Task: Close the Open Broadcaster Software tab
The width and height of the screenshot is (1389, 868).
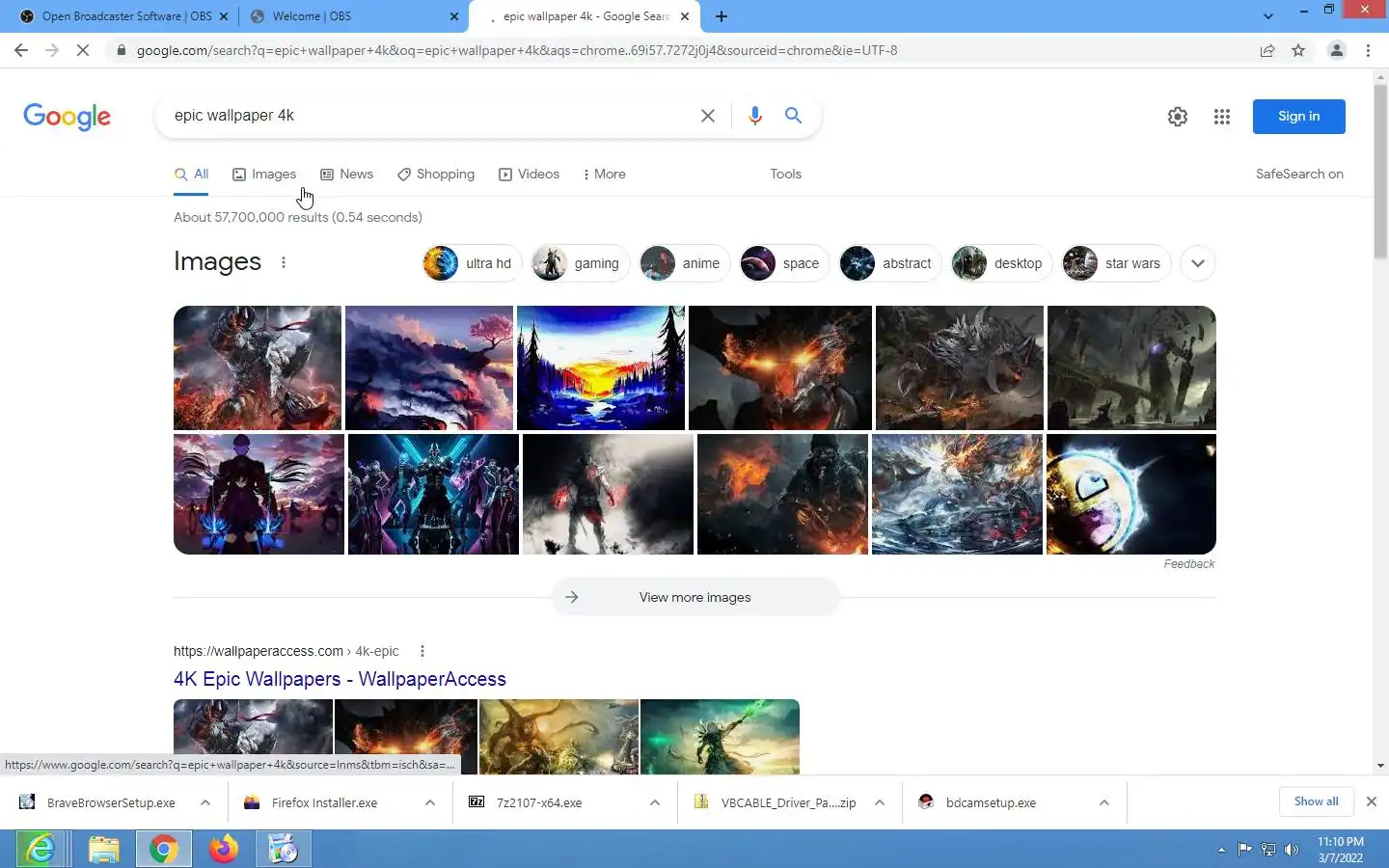Action: 224,16
